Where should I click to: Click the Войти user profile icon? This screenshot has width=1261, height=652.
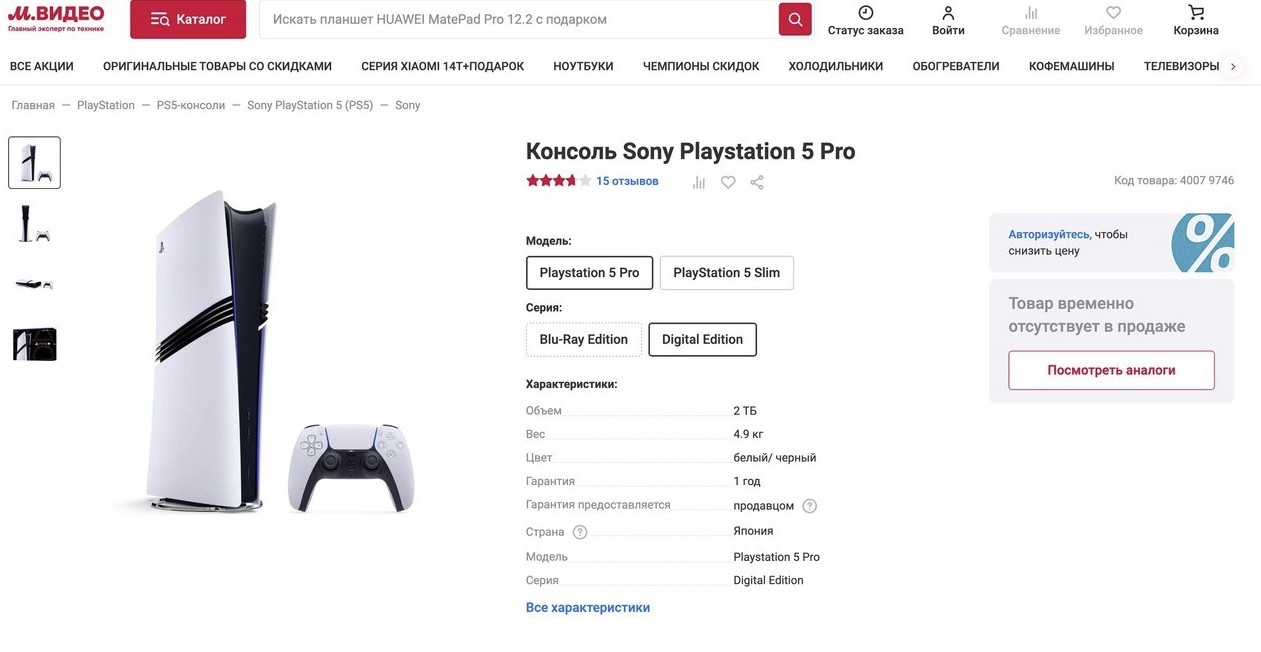pyautogui.click(x=948, y=13)
